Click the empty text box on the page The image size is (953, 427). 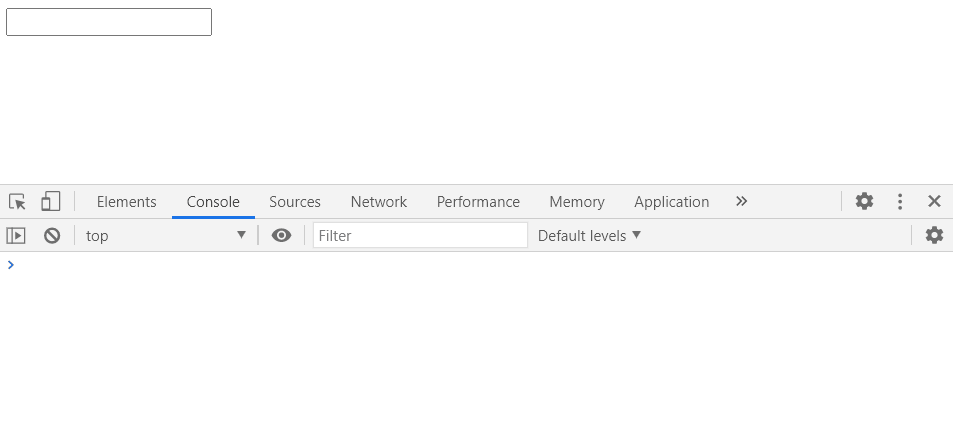109,22
